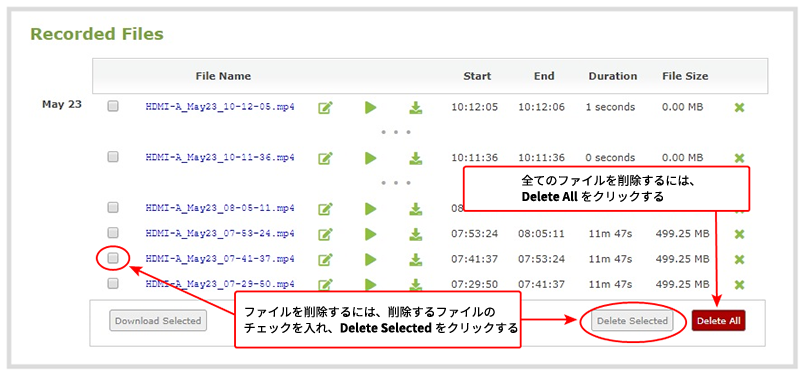The width and height of the screenshot is (800, 372).
Task: Click the HDMI-A_May23_07-41-37.mp4 file name
Action: pyautogui.click(x=220, y=259)
